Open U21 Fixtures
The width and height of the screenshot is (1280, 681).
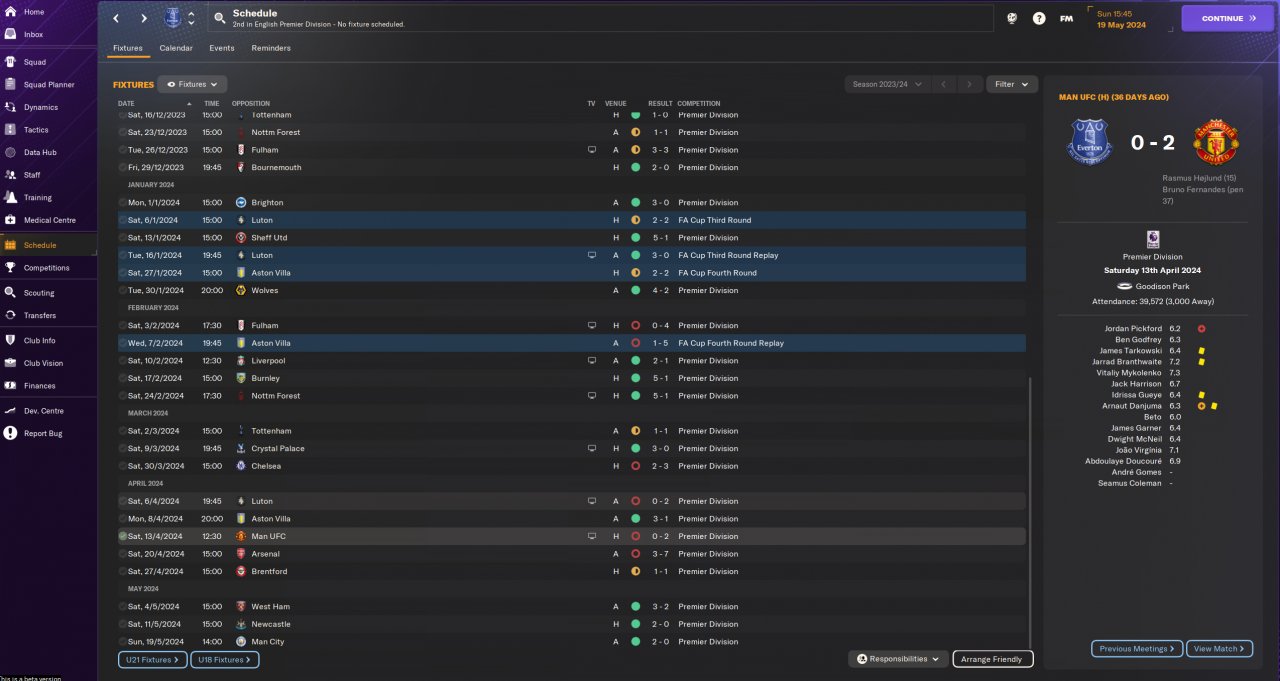[x=152, y=660]
